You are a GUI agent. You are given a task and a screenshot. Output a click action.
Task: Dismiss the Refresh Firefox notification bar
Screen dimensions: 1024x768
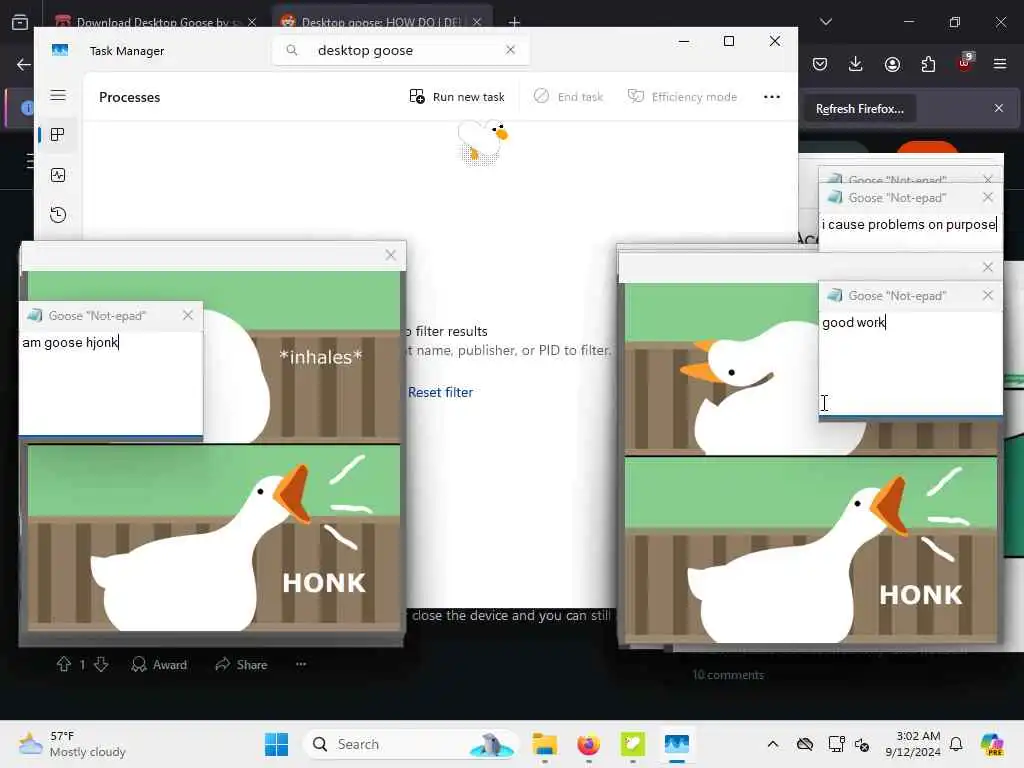point(999,108)
